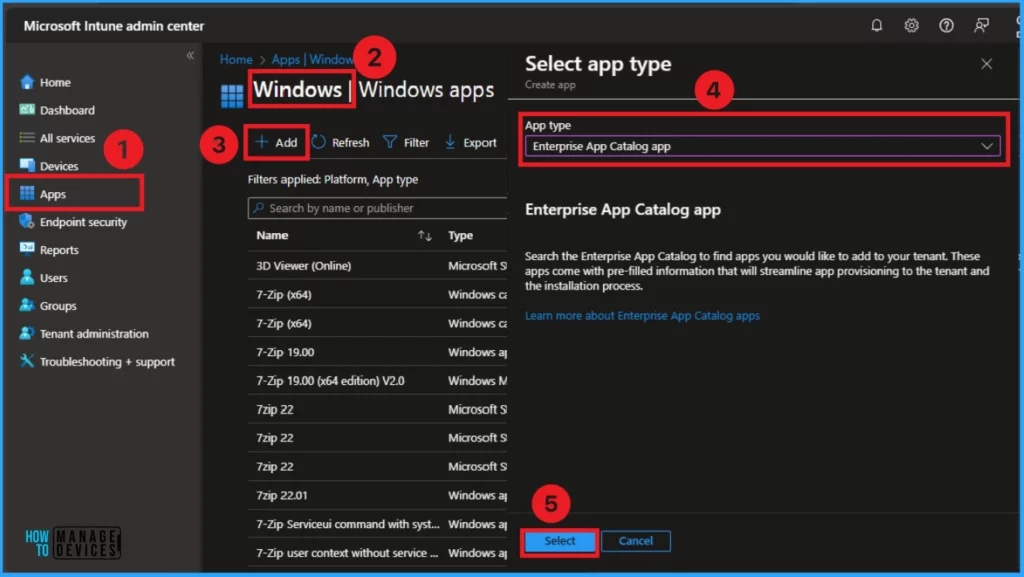Click the Reports icon in sidebar
This screenshot has width=1024, height=577.
27,249
